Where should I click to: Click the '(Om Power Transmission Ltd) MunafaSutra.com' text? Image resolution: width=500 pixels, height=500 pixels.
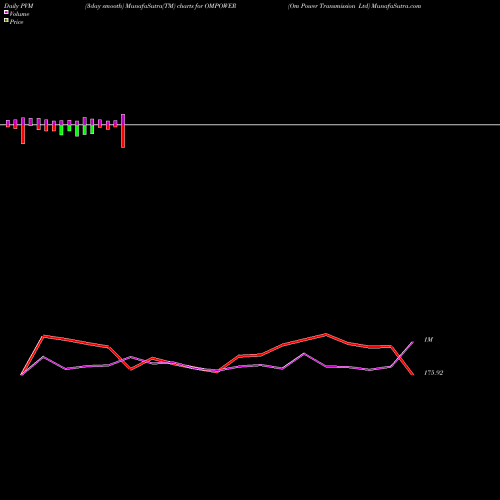click(x=354, y=6)
